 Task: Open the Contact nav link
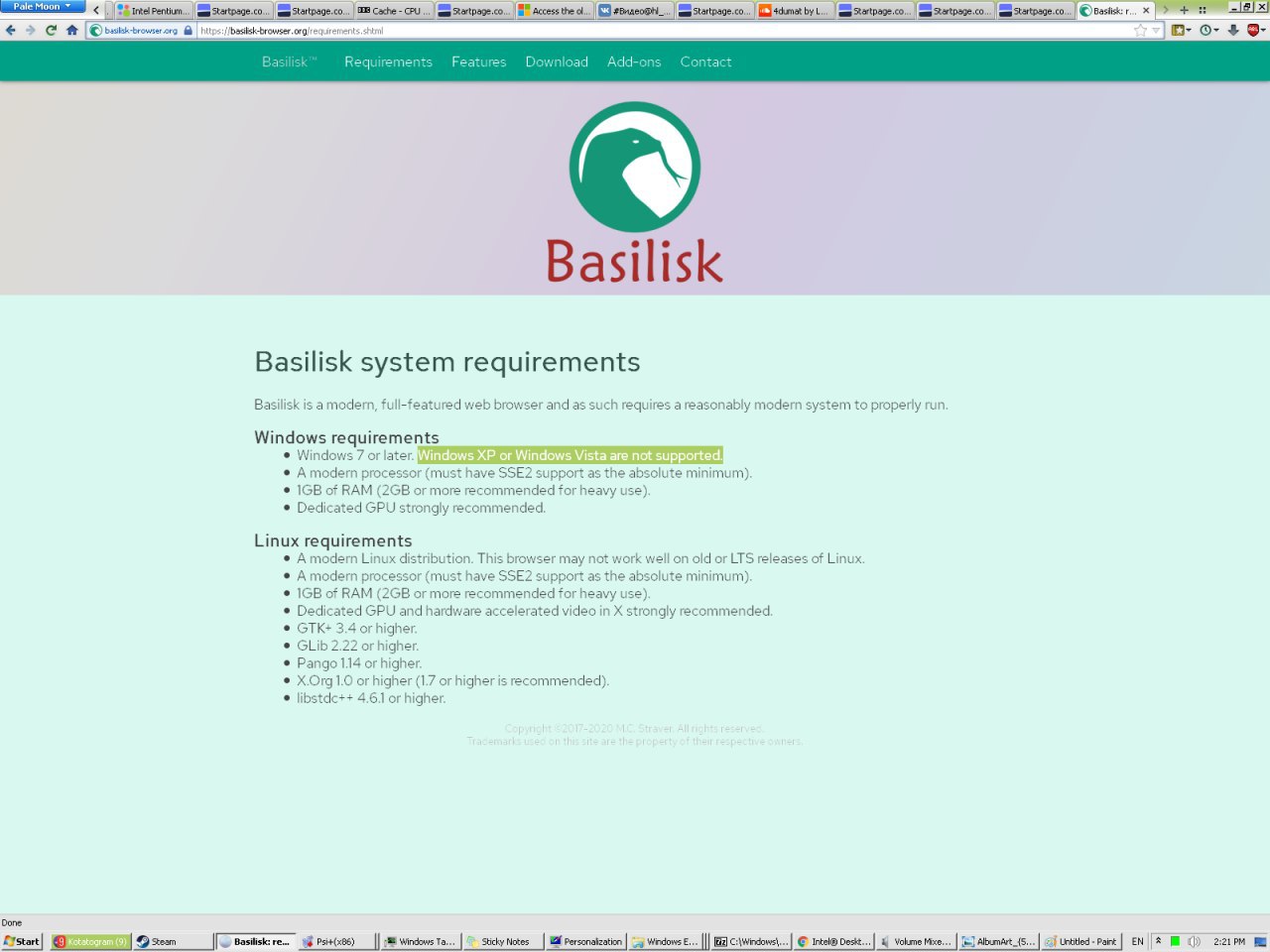point(705,61)
